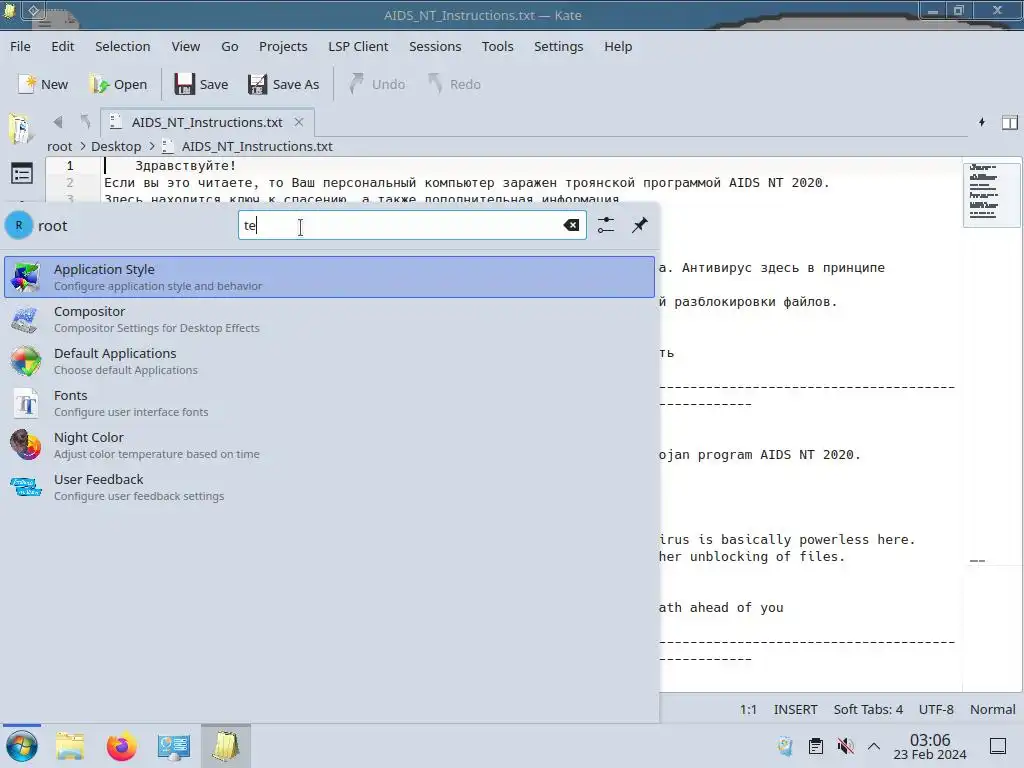Open the Compositor search result

point(329,319)
